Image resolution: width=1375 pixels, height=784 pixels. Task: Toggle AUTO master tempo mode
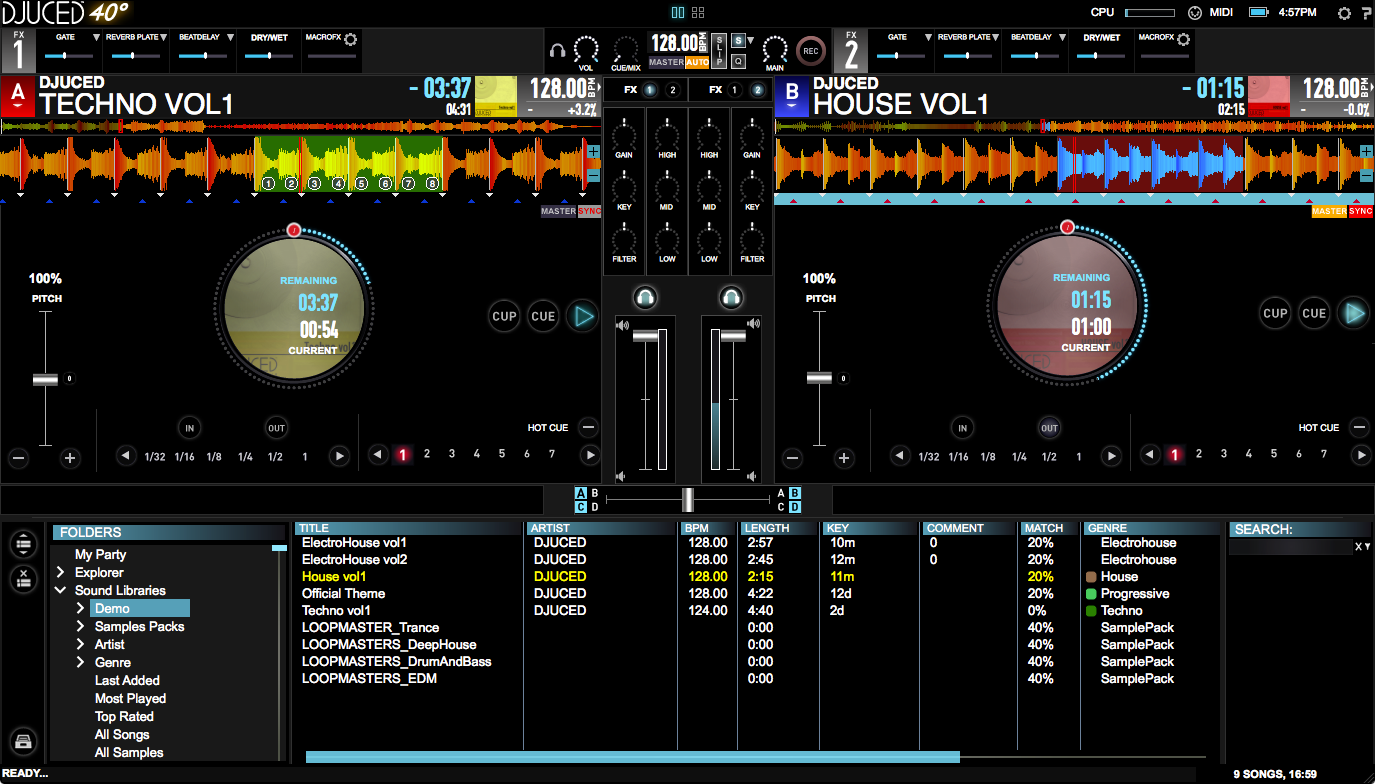coord(697,62)
